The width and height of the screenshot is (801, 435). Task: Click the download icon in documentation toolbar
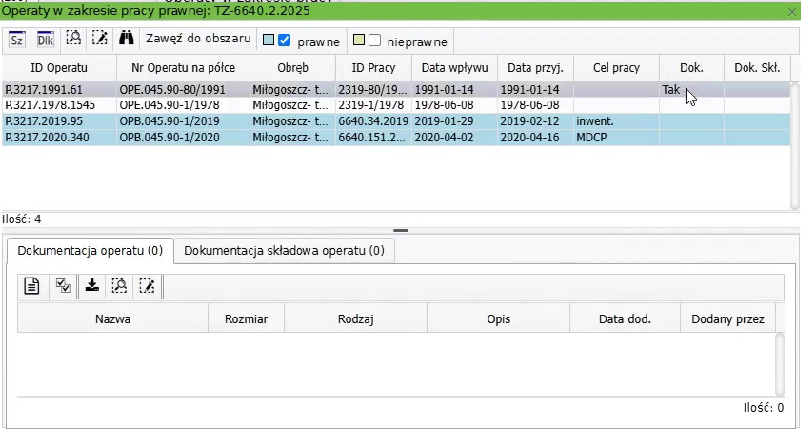point(92,286)
